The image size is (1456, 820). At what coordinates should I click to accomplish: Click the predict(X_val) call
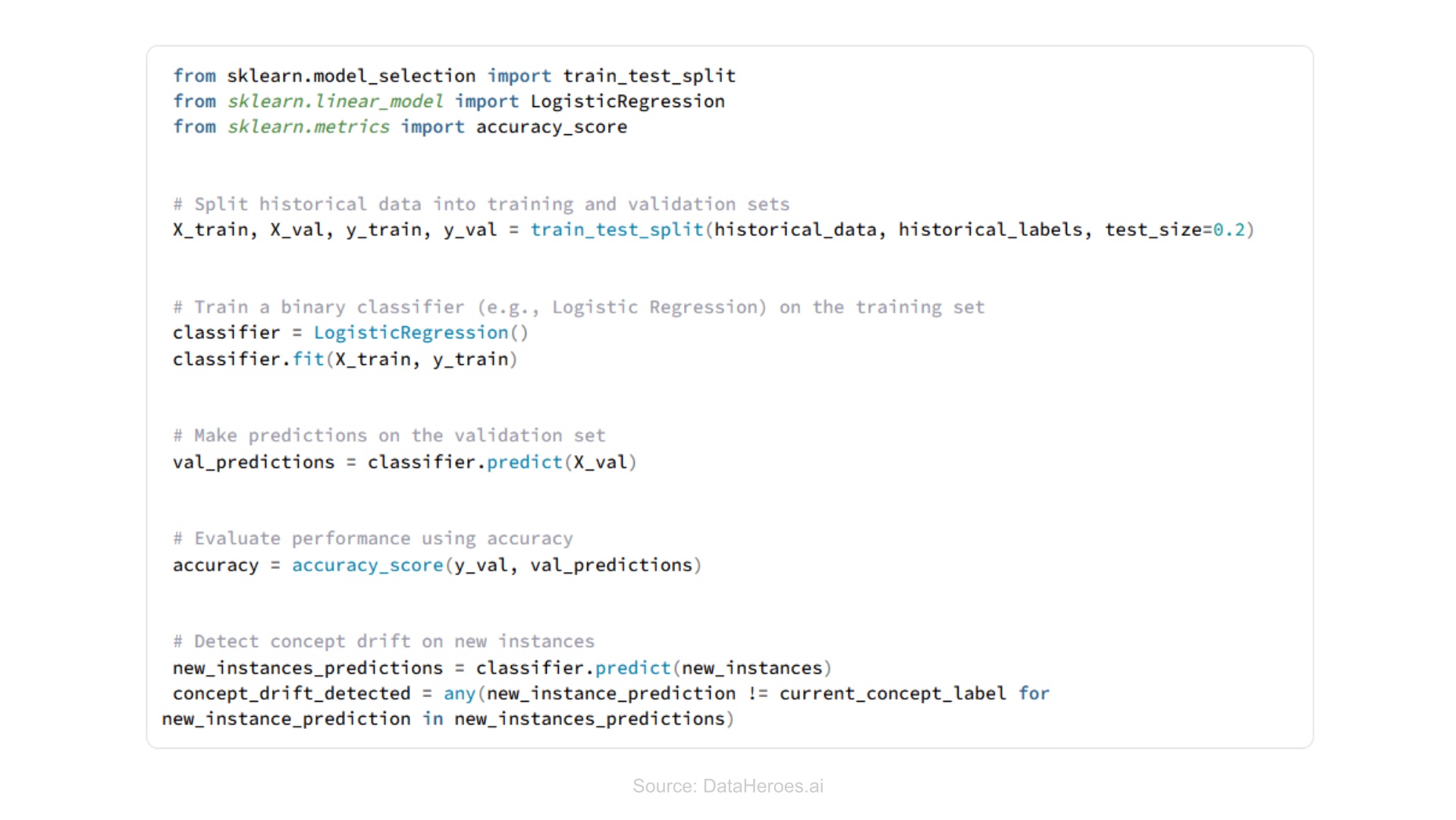click(561, 462)
